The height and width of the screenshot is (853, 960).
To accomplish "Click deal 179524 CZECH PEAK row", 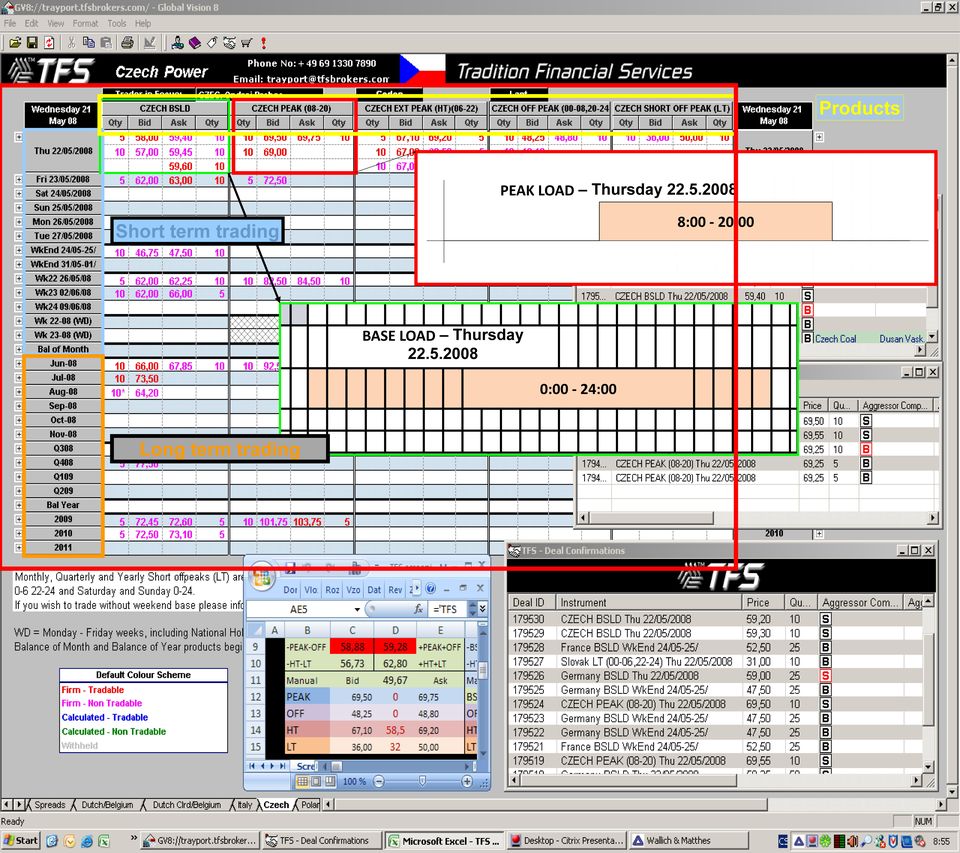I will coord(714,704).
